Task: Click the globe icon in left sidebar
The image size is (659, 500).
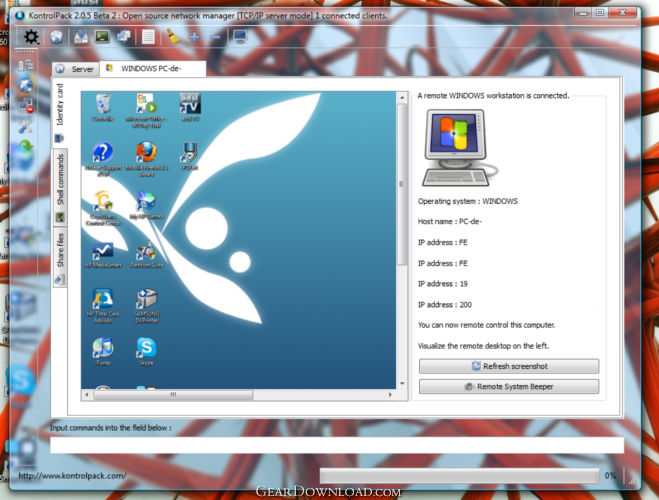Action: point(26,85)
